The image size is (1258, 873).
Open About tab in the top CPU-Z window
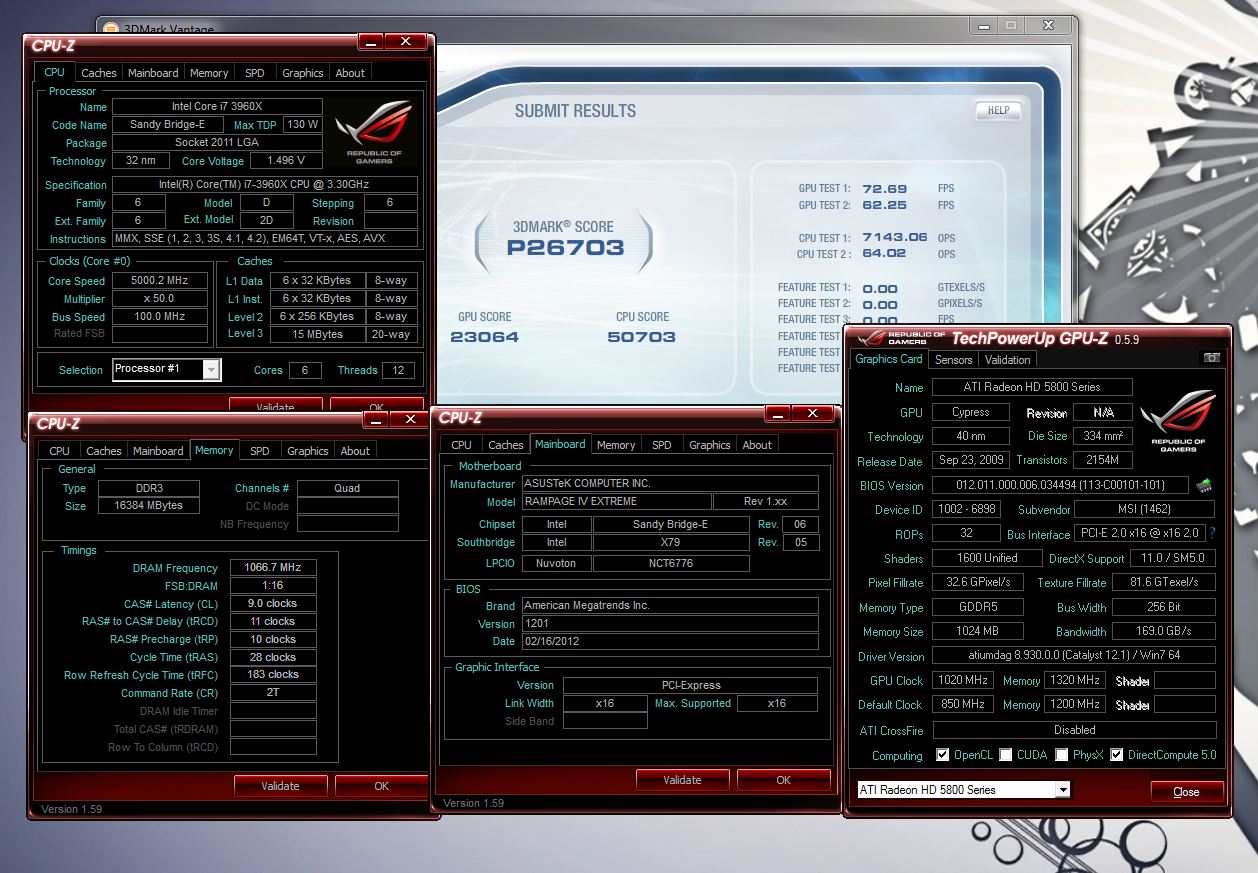click(x=350, y=73)
